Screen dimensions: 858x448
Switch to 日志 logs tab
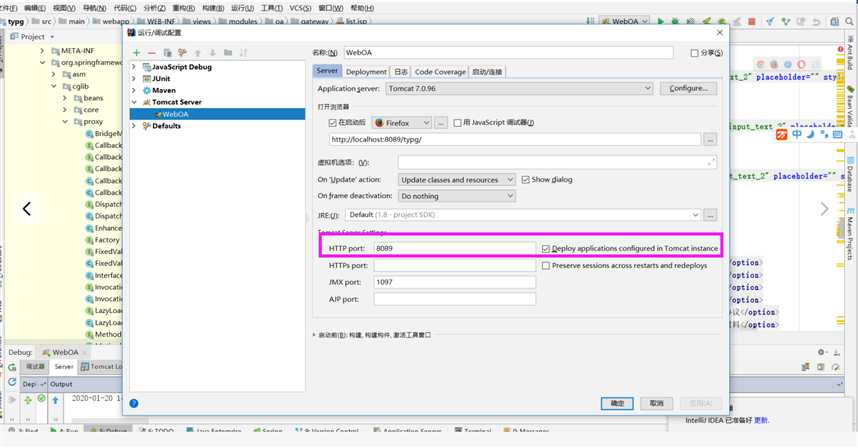(x=401, y=72)
